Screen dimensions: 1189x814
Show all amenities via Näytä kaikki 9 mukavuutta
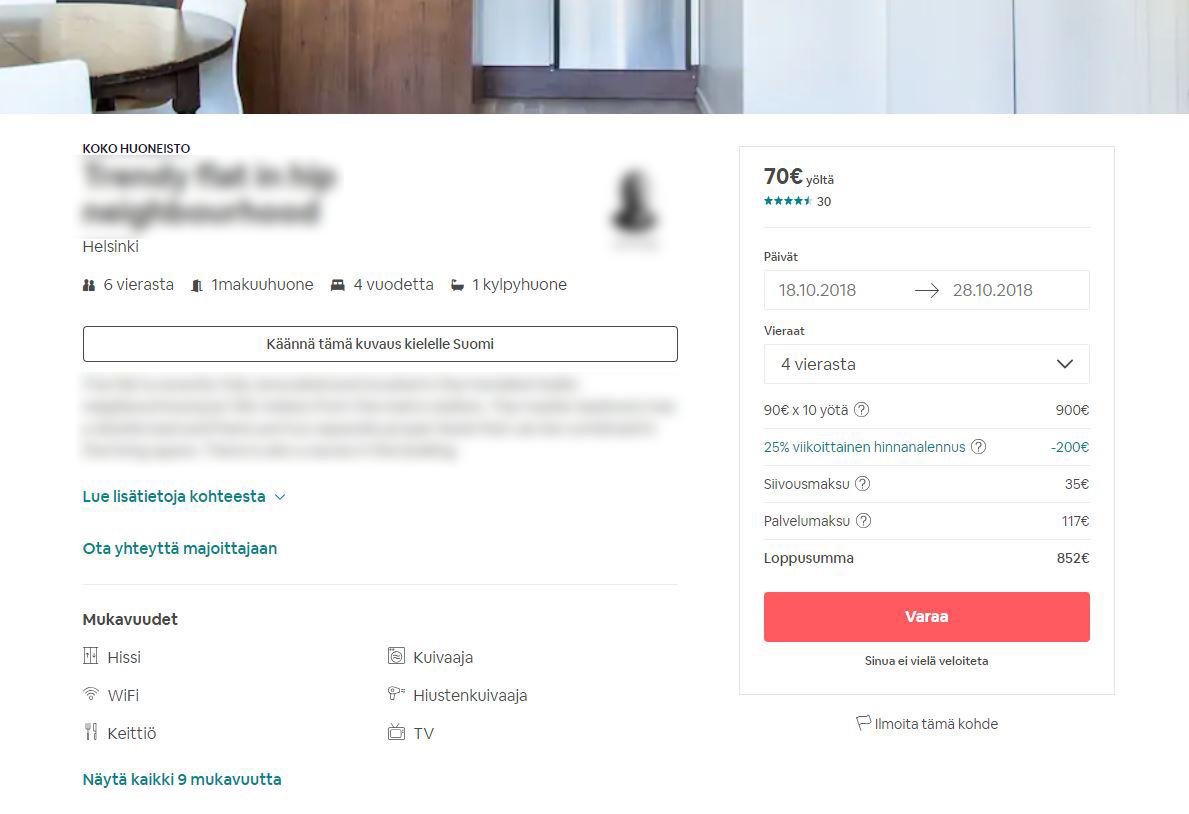pyautogui.click(x=182, y=779)
